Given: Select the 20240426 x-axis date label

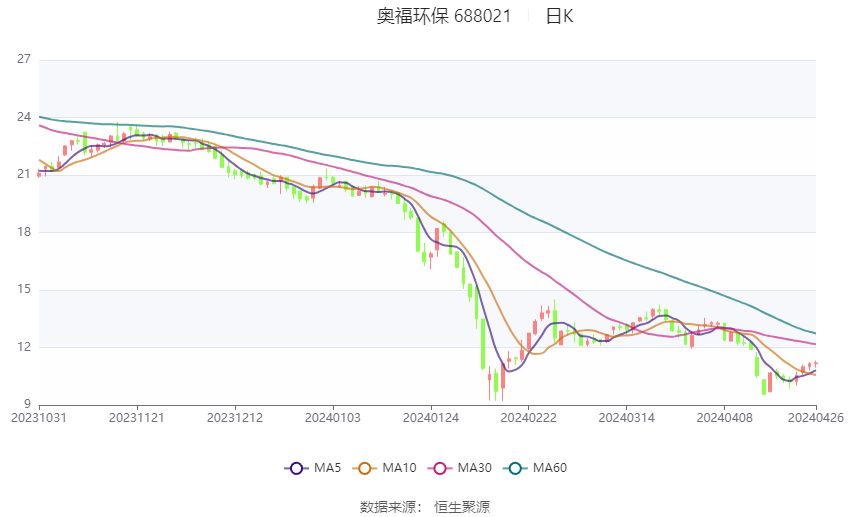Looking at the screenshot, I should [x=815, y=418].
